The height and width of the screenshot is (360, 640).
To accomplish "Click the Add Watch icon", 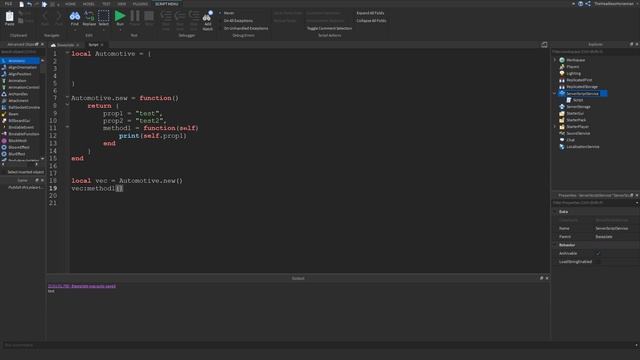I will pyautogui.click(x=207, y=16).
